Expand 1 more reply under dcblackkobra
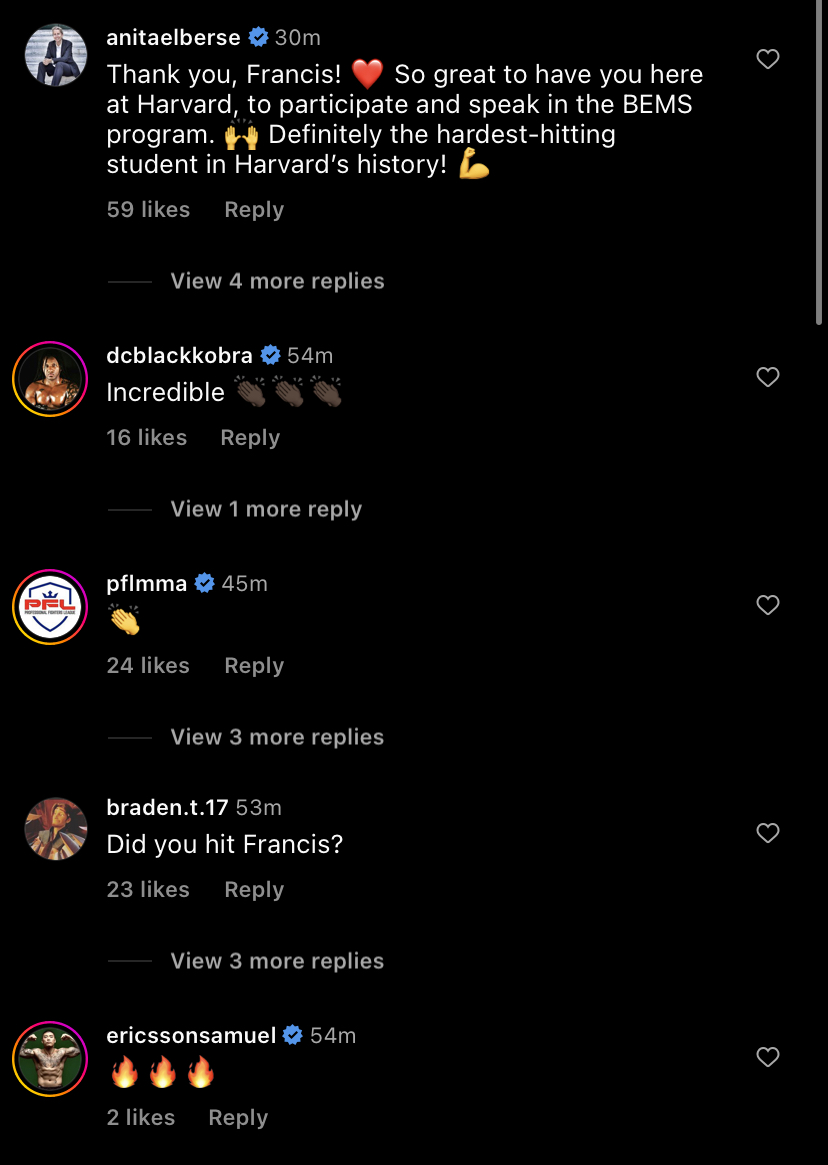Screen dimensions: 828x1165 (x=266, y=509)
